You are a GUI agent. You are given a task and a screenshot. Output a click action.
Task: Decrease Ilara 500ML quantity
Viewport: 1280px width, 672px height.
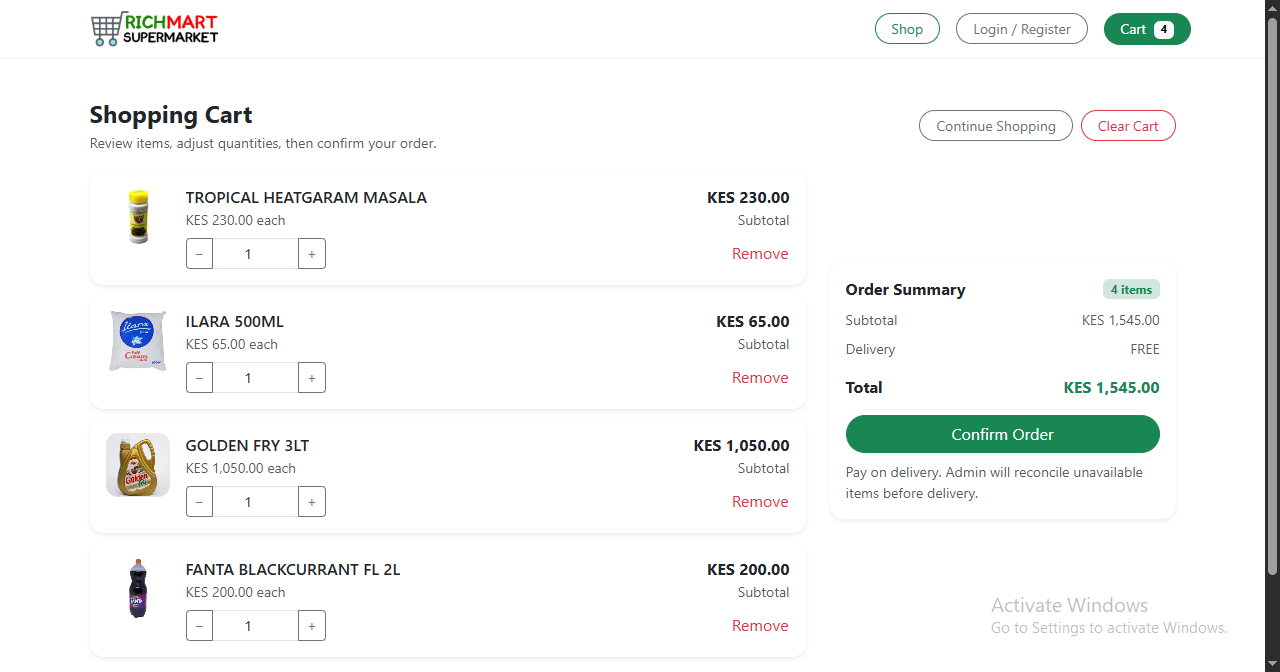click(x=199, y=378)
